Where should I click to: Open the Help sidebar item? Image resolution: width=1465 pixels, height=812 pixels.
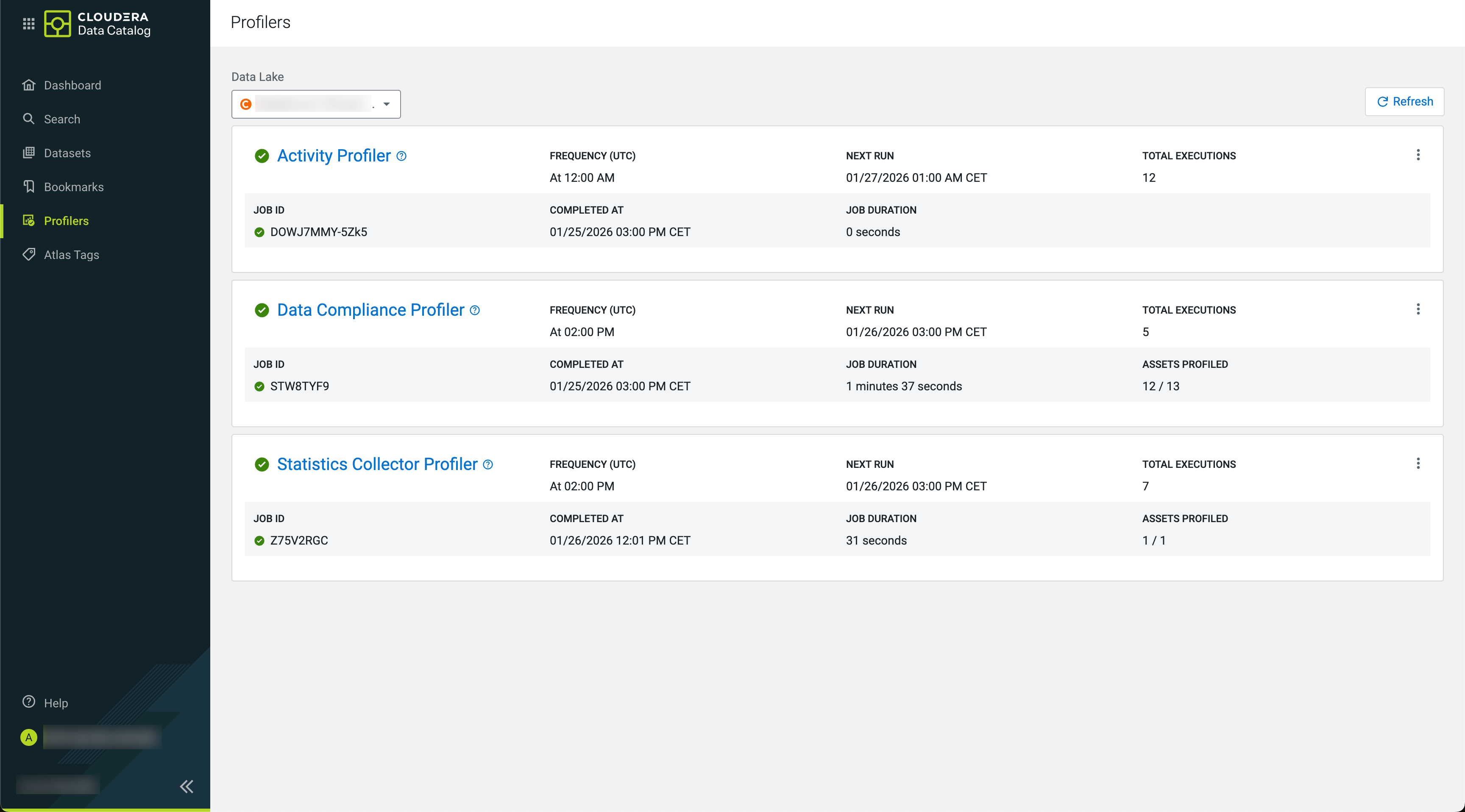pyautogui.click(x=55, y=703)
